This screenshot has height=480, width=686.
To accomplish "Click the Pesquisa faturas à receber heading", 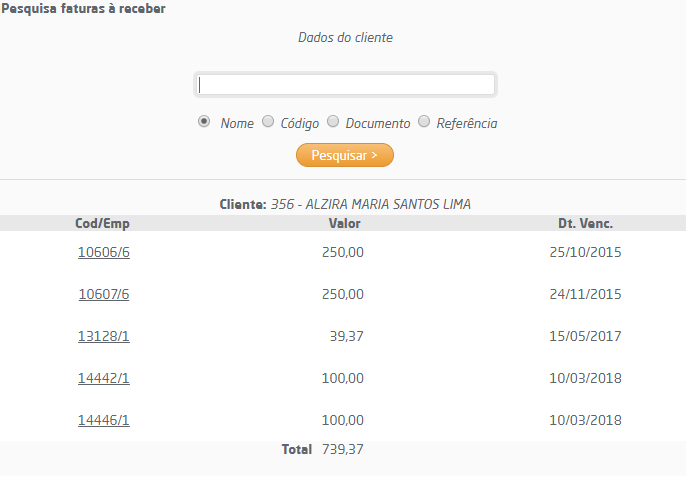I will pos(84,9).
